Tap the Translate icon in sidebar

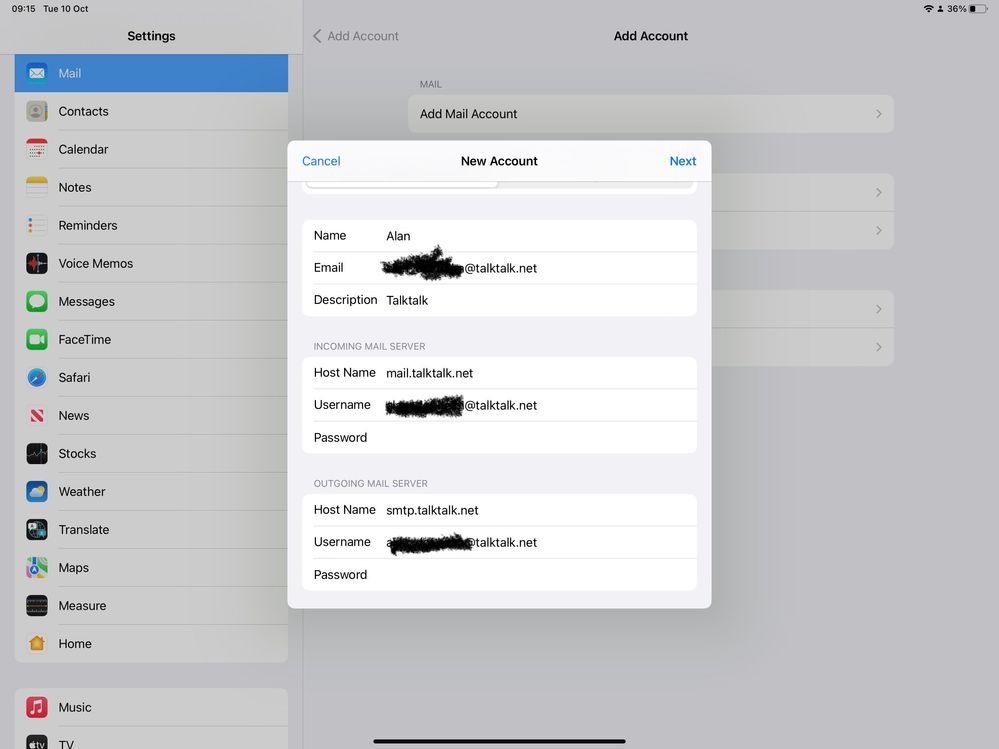tap(37, 530)
